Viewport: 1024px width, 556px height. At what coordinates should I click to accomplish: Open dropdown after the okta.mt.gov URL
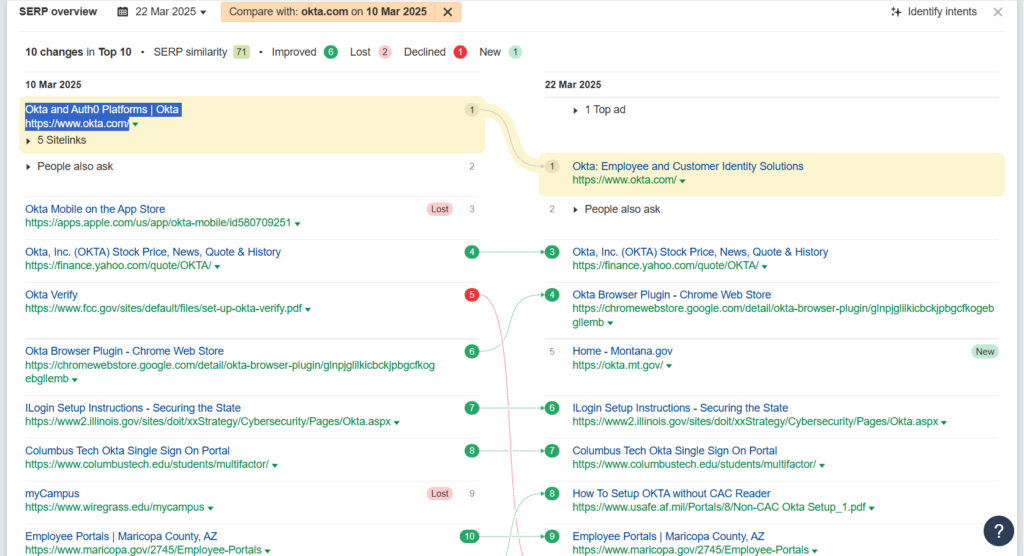pyautogui.click(x=669, y=366)
